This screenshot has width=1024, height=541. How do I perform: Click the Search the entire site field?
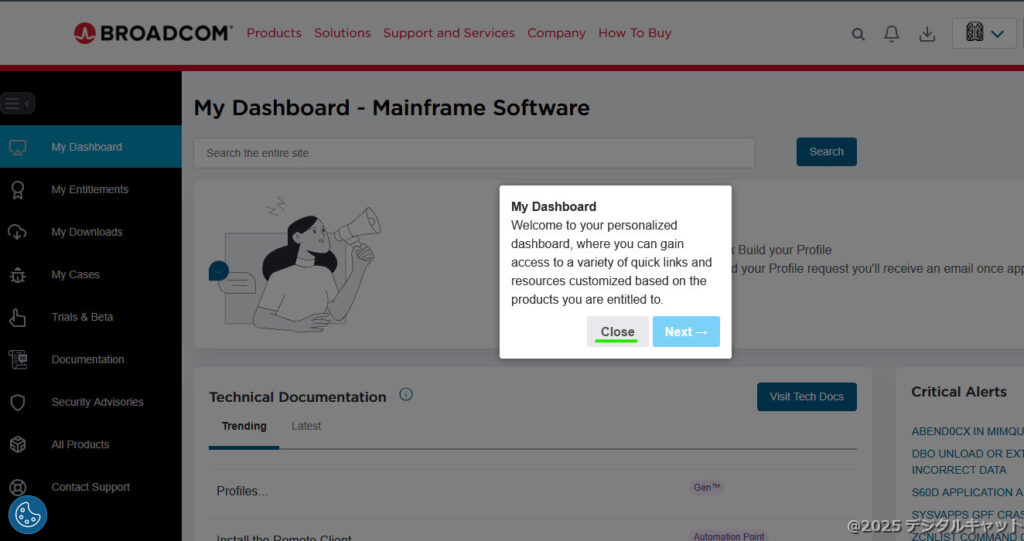coord(474,153)
